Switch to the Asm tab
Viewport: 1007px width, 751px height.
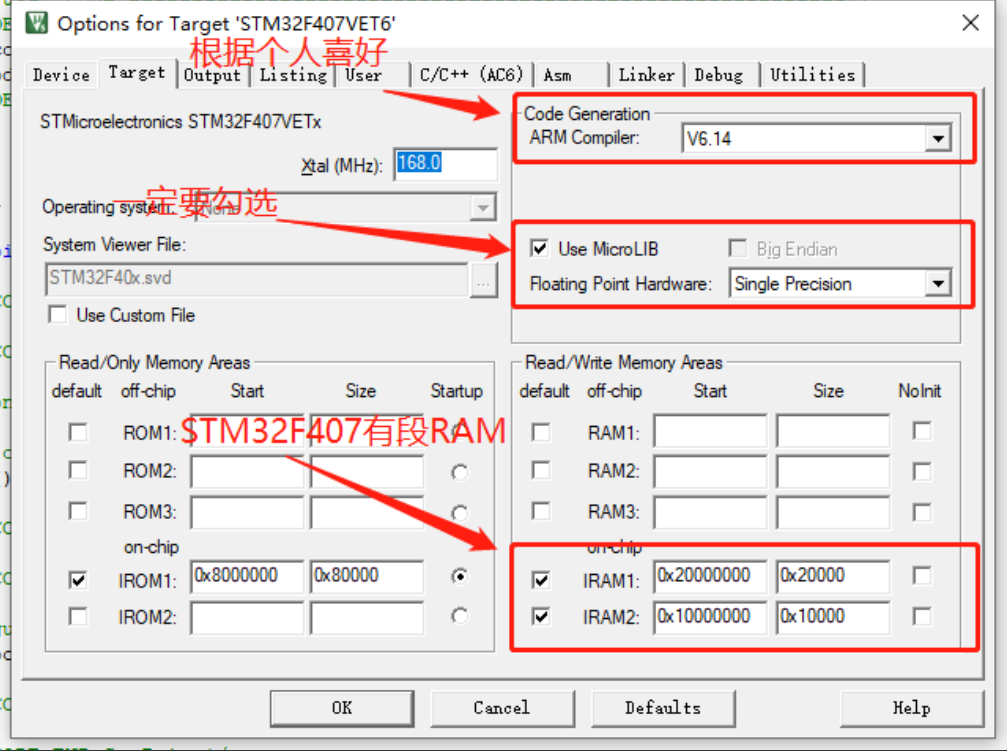pos(557,75)
